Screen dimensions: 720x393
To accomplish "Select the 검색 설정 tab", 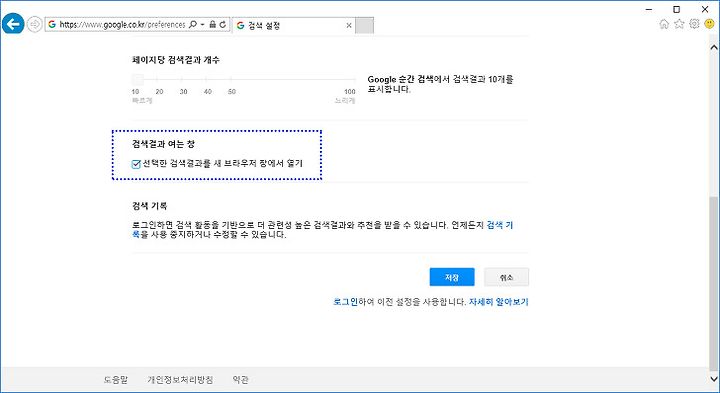I will pyautogui.click(x=294, y=25).
